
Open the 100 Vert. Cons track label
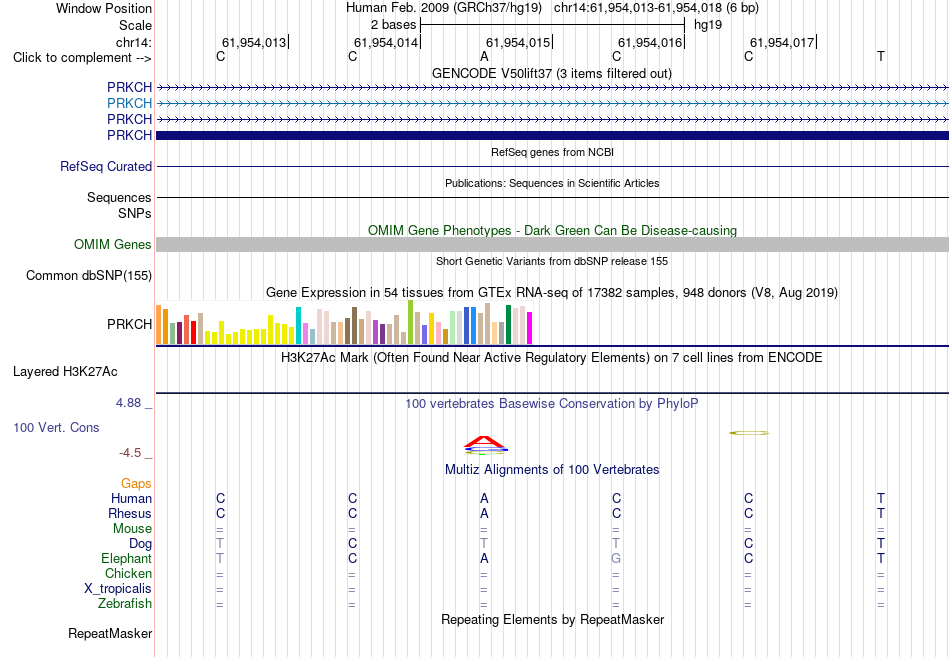pyautogui.click(x=56, y=427)
